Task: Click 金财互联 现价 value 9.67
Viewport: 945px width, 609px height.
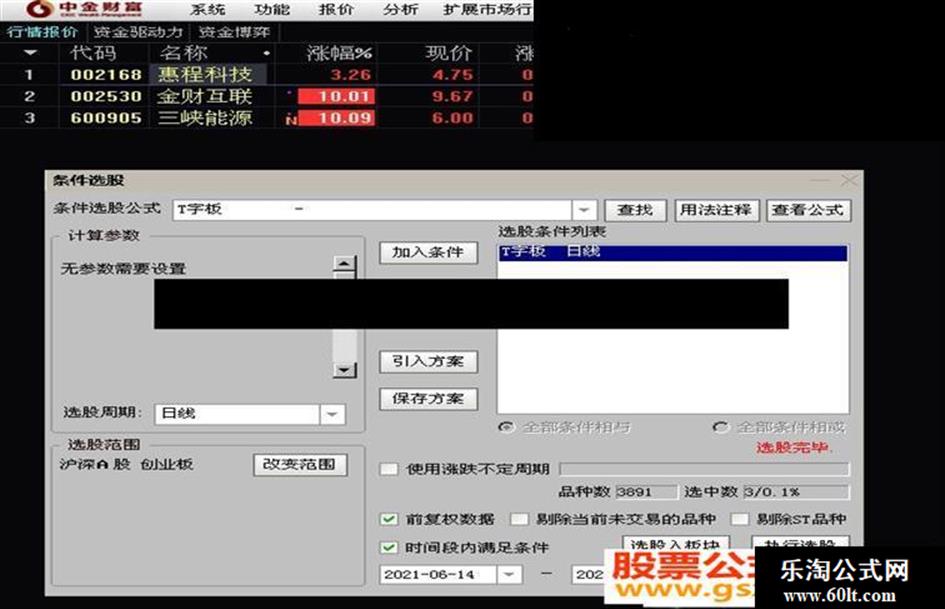Action: 453,96
